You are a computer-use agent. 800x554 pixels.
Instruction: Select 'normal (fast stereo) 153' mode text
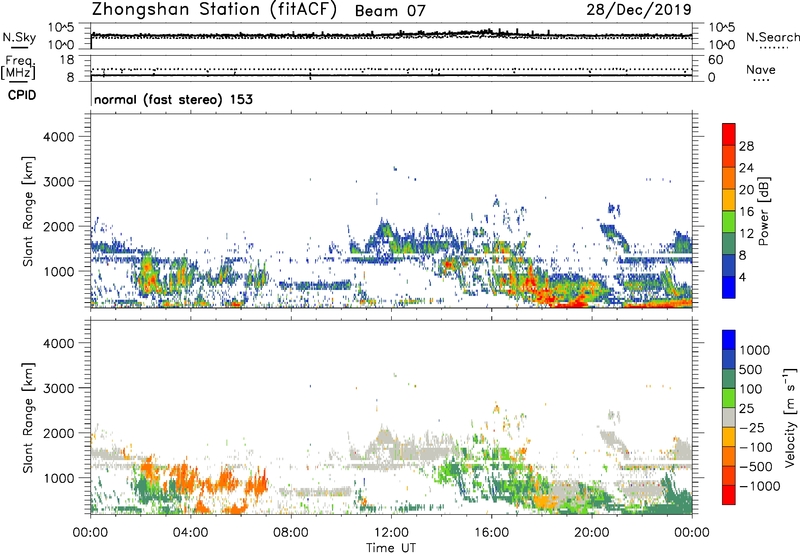[173, 99]
